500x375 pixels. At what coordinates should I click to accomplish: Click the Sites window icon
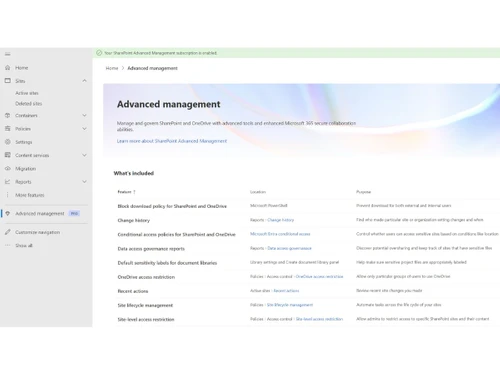coord(8,81)
